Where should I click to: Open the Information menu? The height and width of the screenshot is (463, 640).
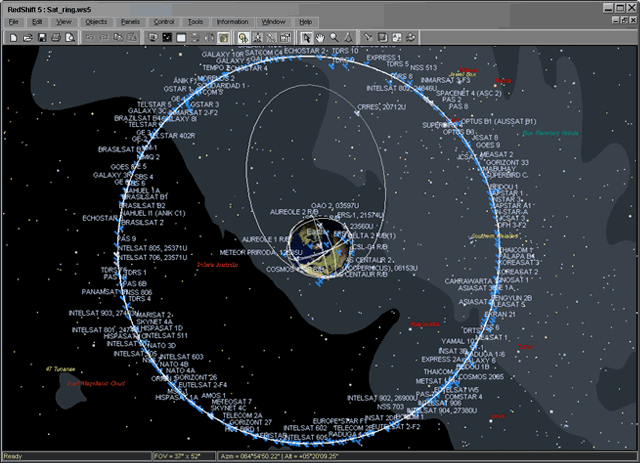pos(232,21)
